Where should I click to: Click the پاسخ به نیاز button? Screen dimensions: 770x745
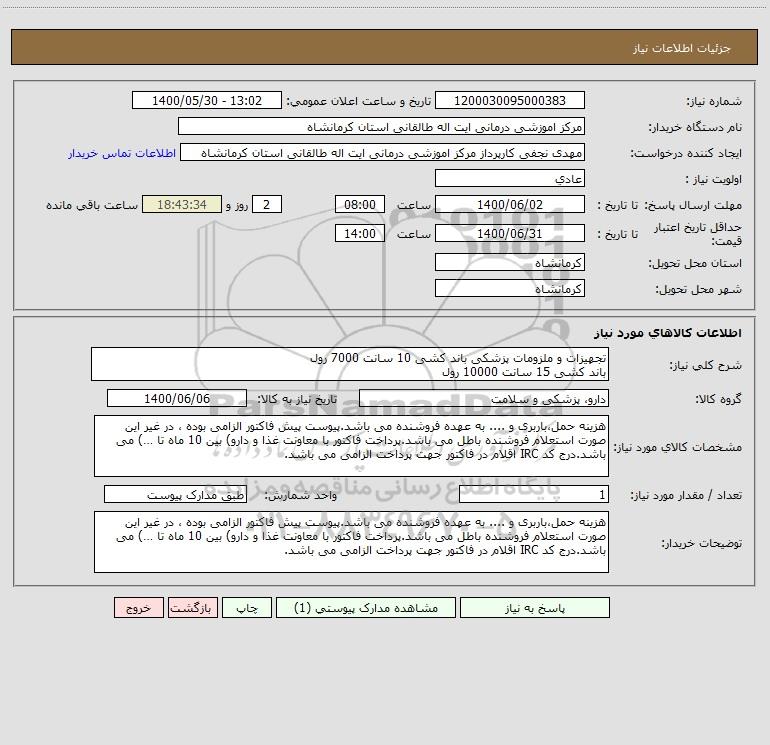534,607
